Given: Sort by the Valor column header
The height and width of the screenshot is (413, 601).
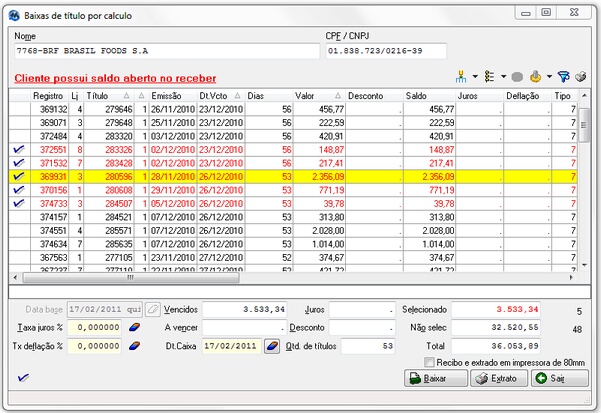Looking at the screenshot, I should point(319,96).
